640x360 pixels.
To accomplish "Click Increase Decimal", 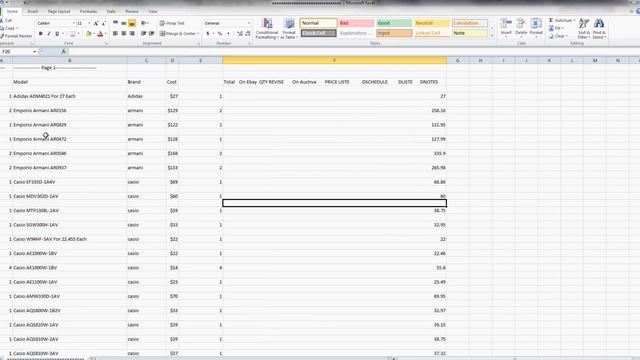I will pos(240,33).
